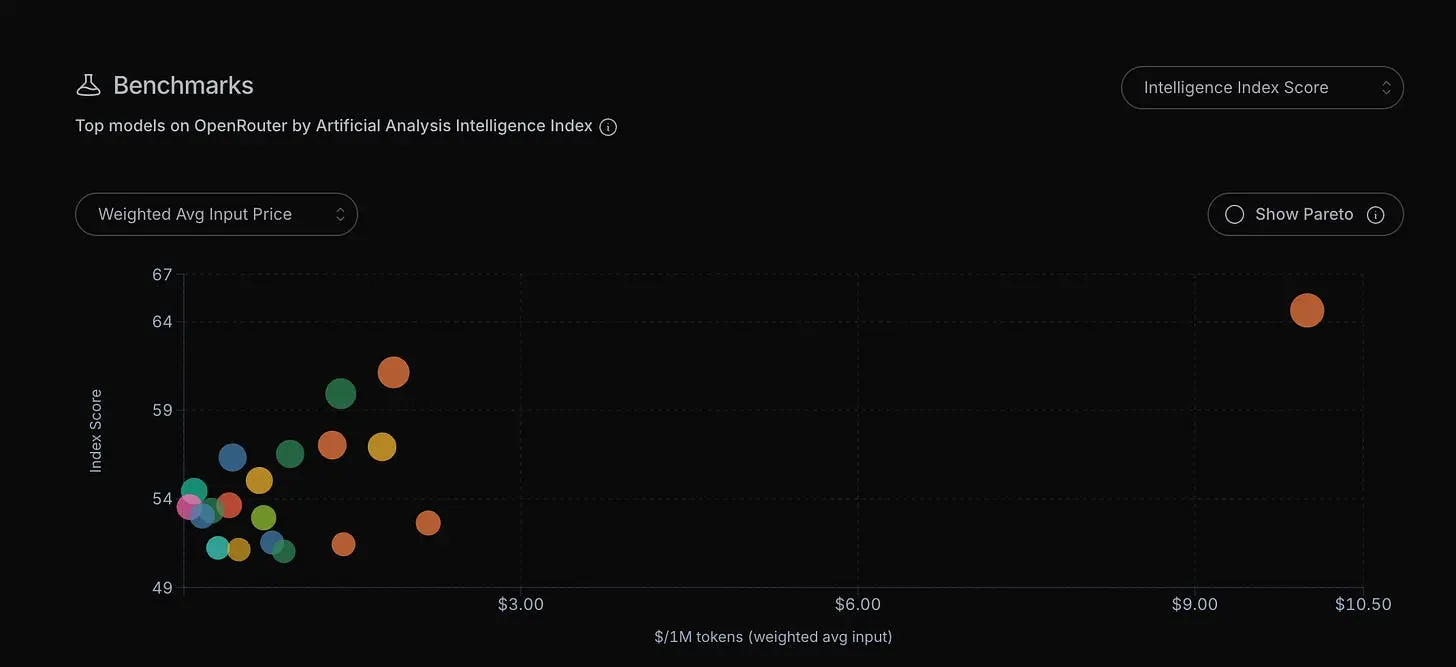This screenshot has width=1456, height=667.
Task: Select the cyan point near score 51
Action: [x=218, y=548]
